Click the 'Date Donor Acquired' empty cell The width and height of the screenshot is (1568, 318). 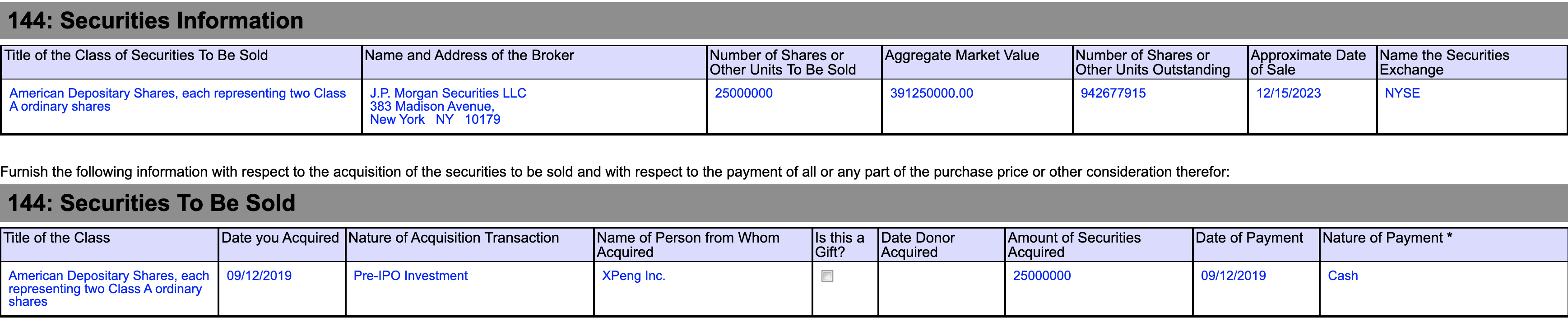coord(941,289)
